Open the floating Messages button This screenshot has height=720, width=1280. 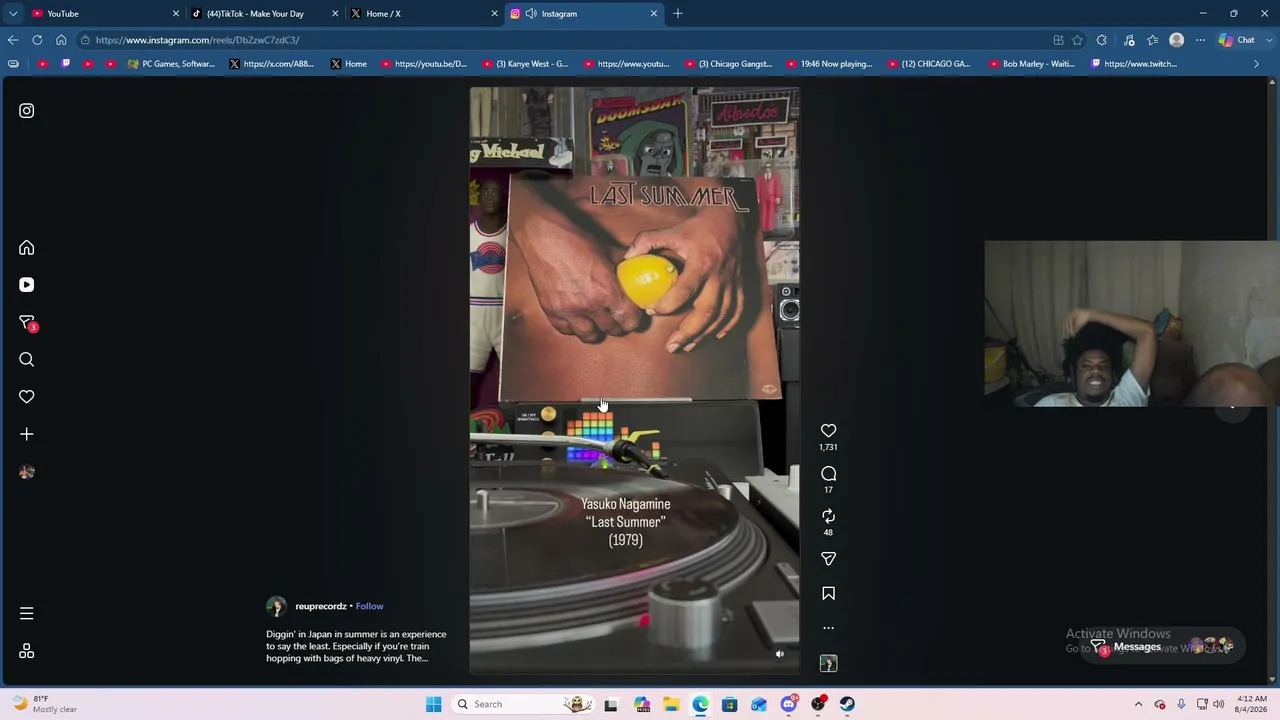1161,647
